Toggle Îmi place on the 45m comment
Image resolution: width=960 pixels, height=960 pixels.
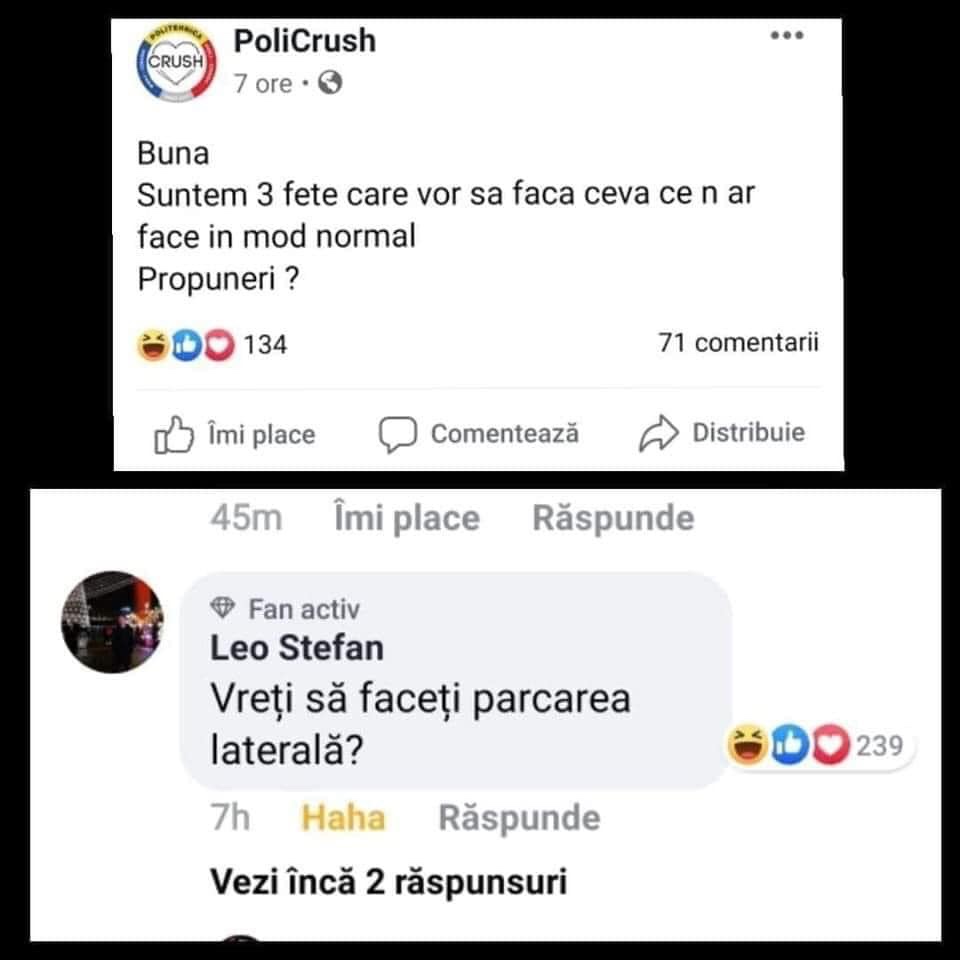pyautogui.click(x=406, y=518)
